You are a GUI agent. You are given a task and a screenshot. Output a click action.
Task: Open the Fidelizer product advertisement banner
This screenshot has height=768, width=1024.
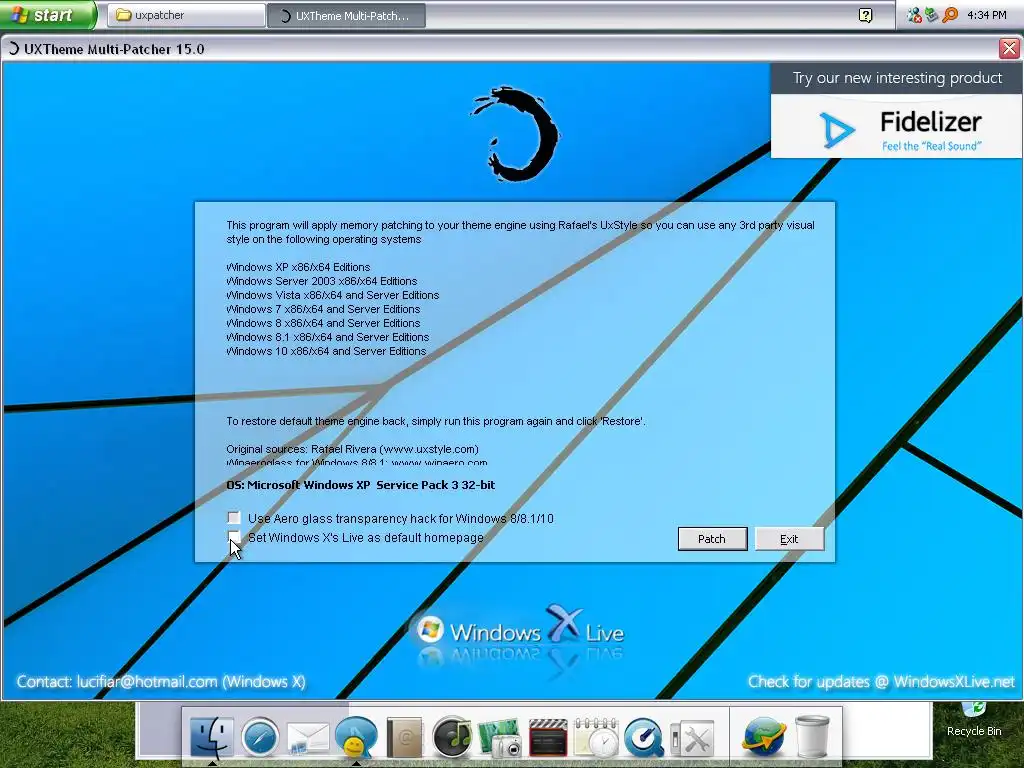tap(896, 110)
